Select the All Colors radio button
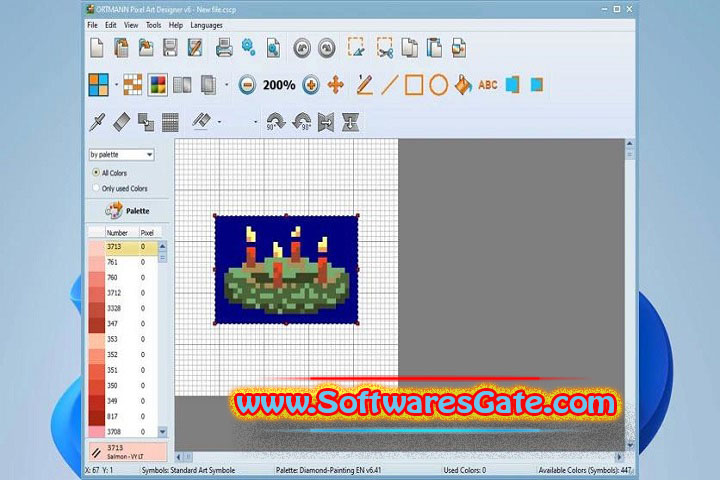720x480 pixels. pos(96,172)
